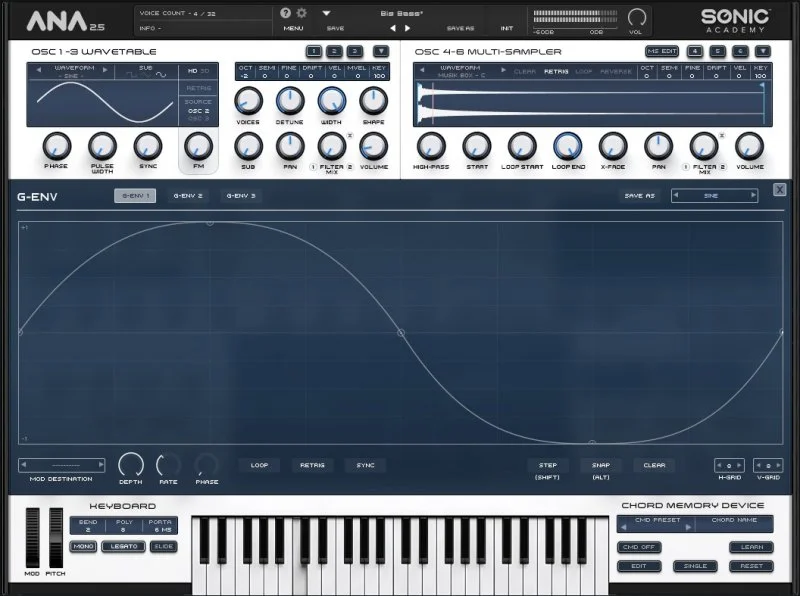Open the settings gear icon in header

click(302, 13)
